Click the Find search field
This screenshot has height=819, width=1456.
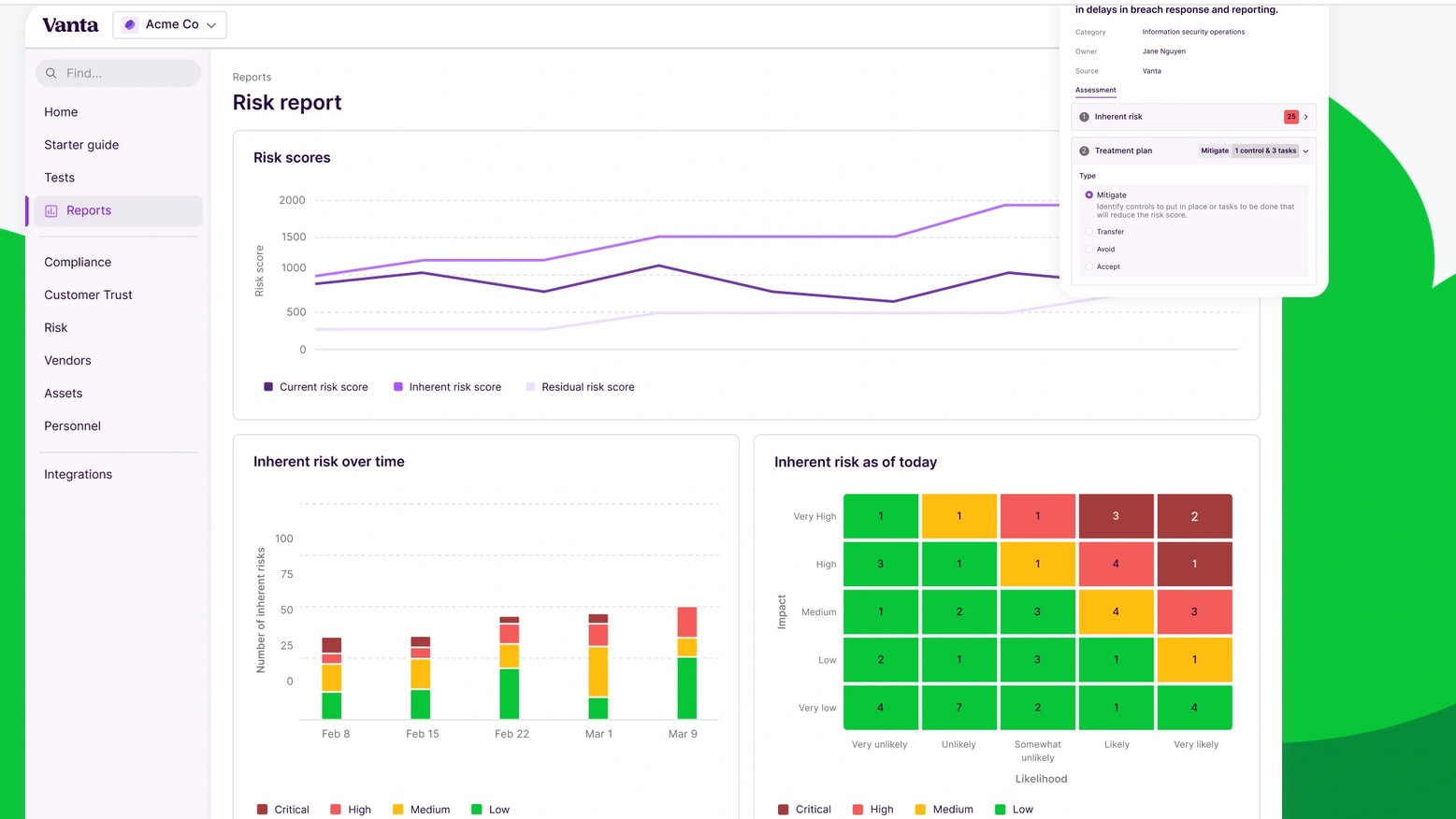(119, 73)
